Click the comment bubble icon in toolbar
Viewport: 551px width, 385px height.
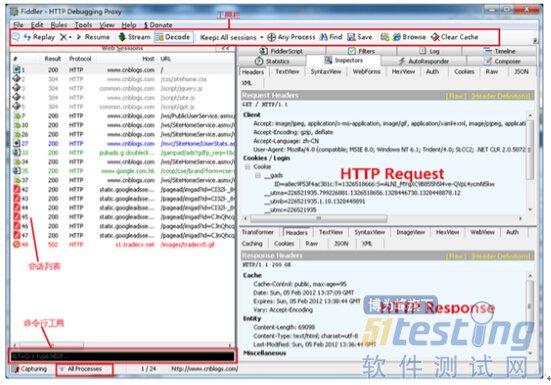click(x=16, y=37)
